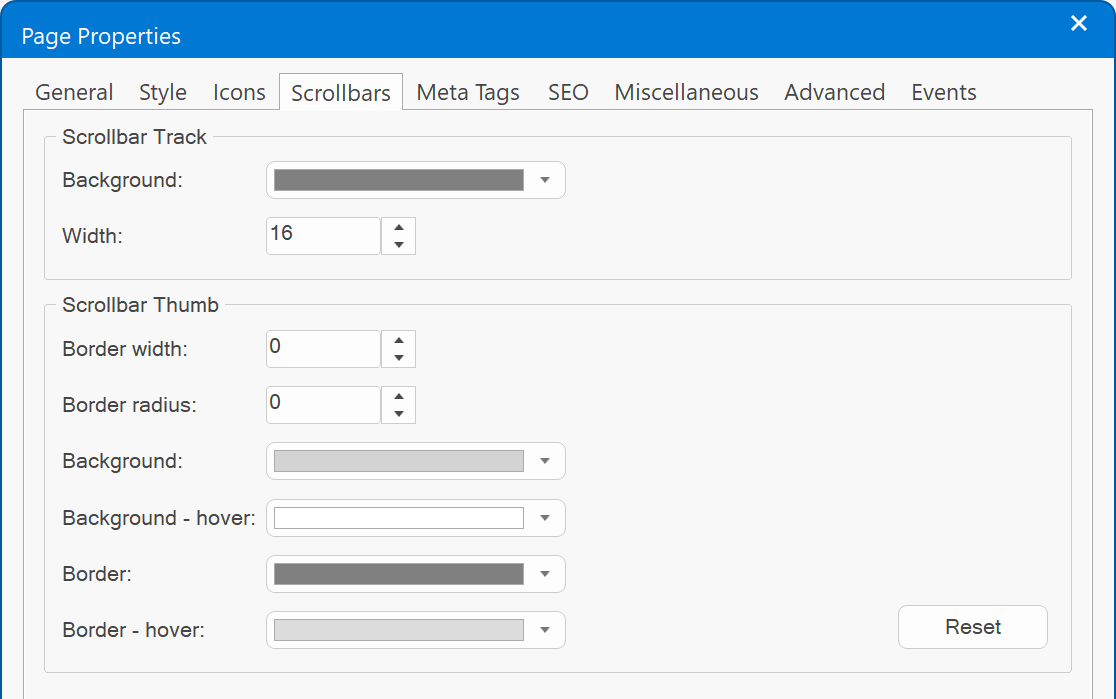This screenshot has height=699, width=1116.
Task: Increase Border radius with up arrow
Action: [x=399, y=396]
